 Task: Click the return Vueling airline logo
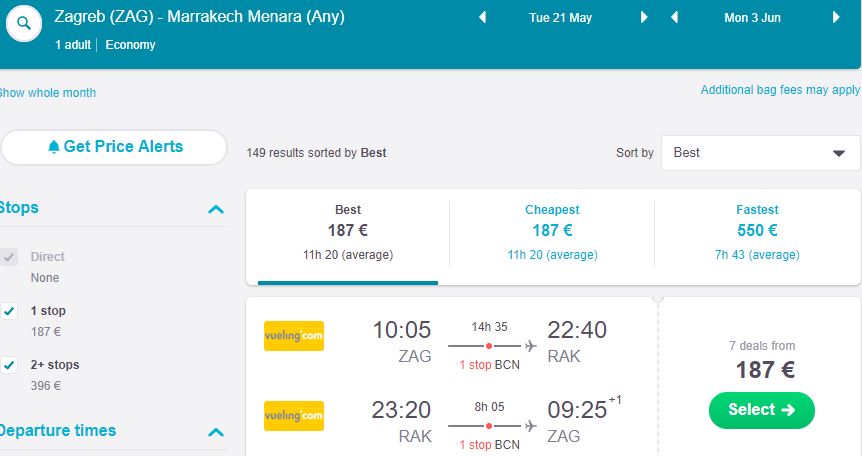pyautogui.click(x=293, y=415)
